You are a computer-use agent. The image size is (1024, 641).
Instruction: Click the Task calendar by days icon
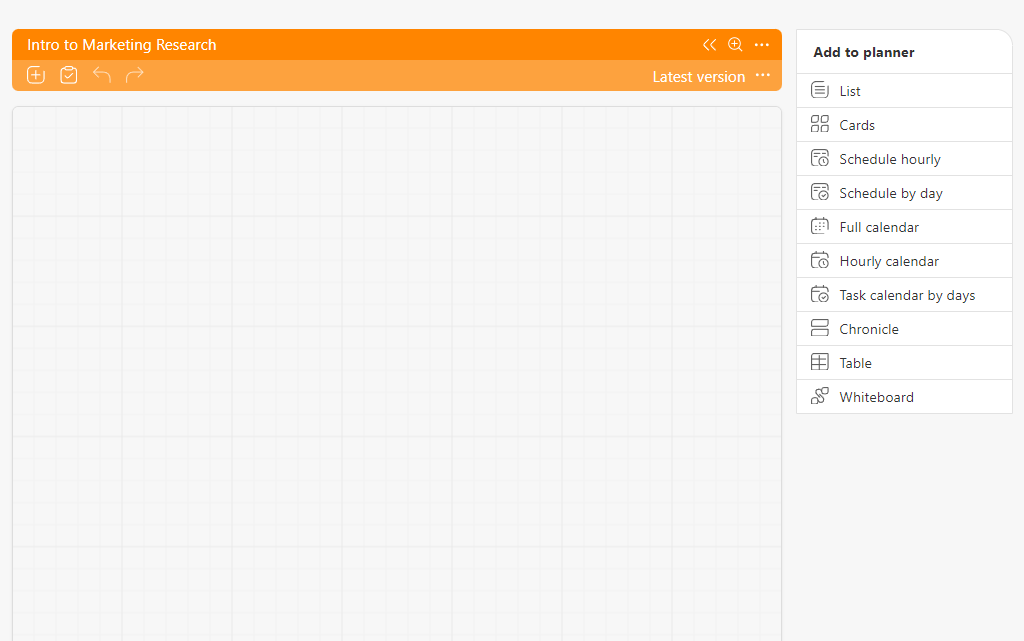[820, 294]
